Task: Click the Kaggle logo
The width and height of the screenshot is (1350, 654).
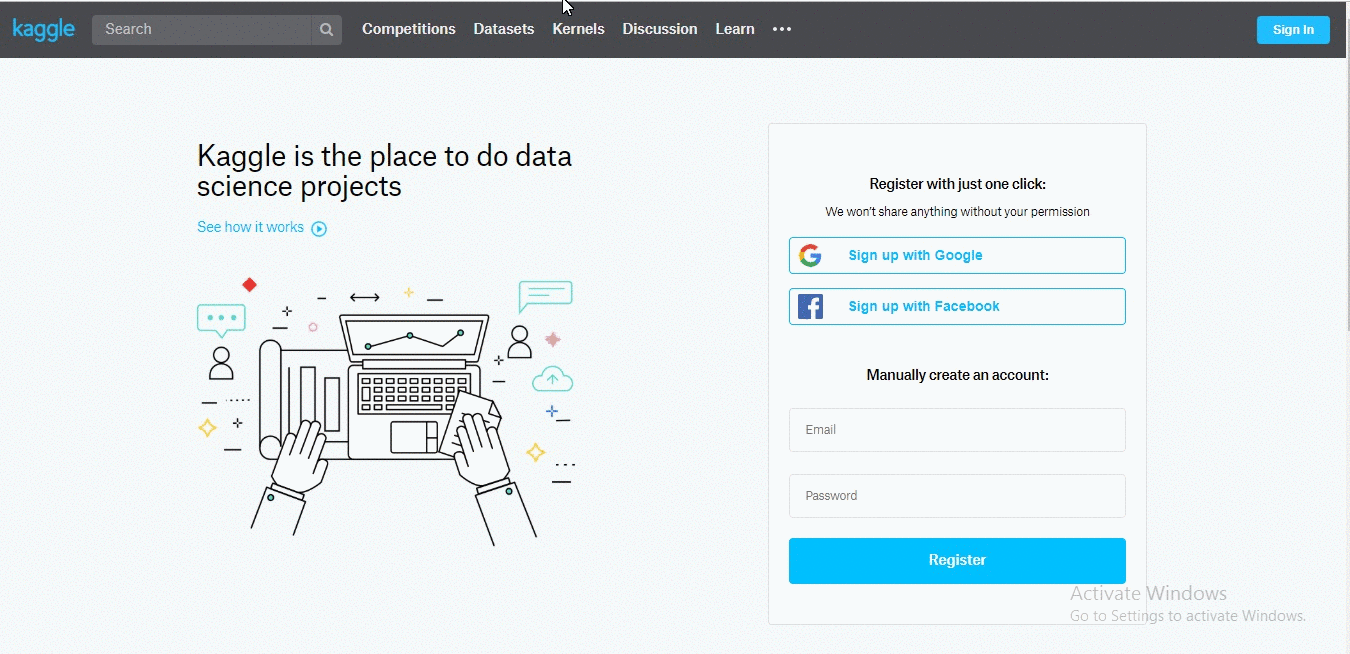Action: pyautogui.click(x=43, y=29)
